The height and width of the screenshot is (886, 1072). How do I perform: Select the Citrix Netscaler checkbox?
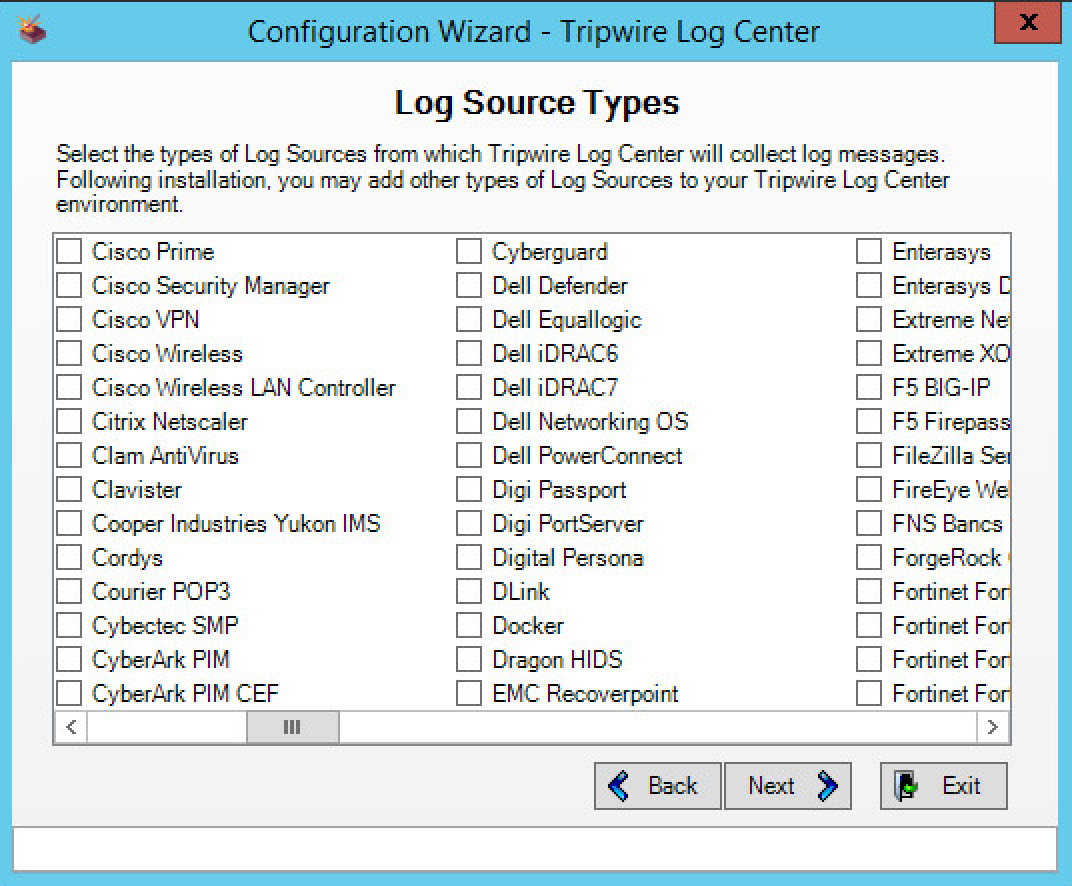click(x=69, y=422)
